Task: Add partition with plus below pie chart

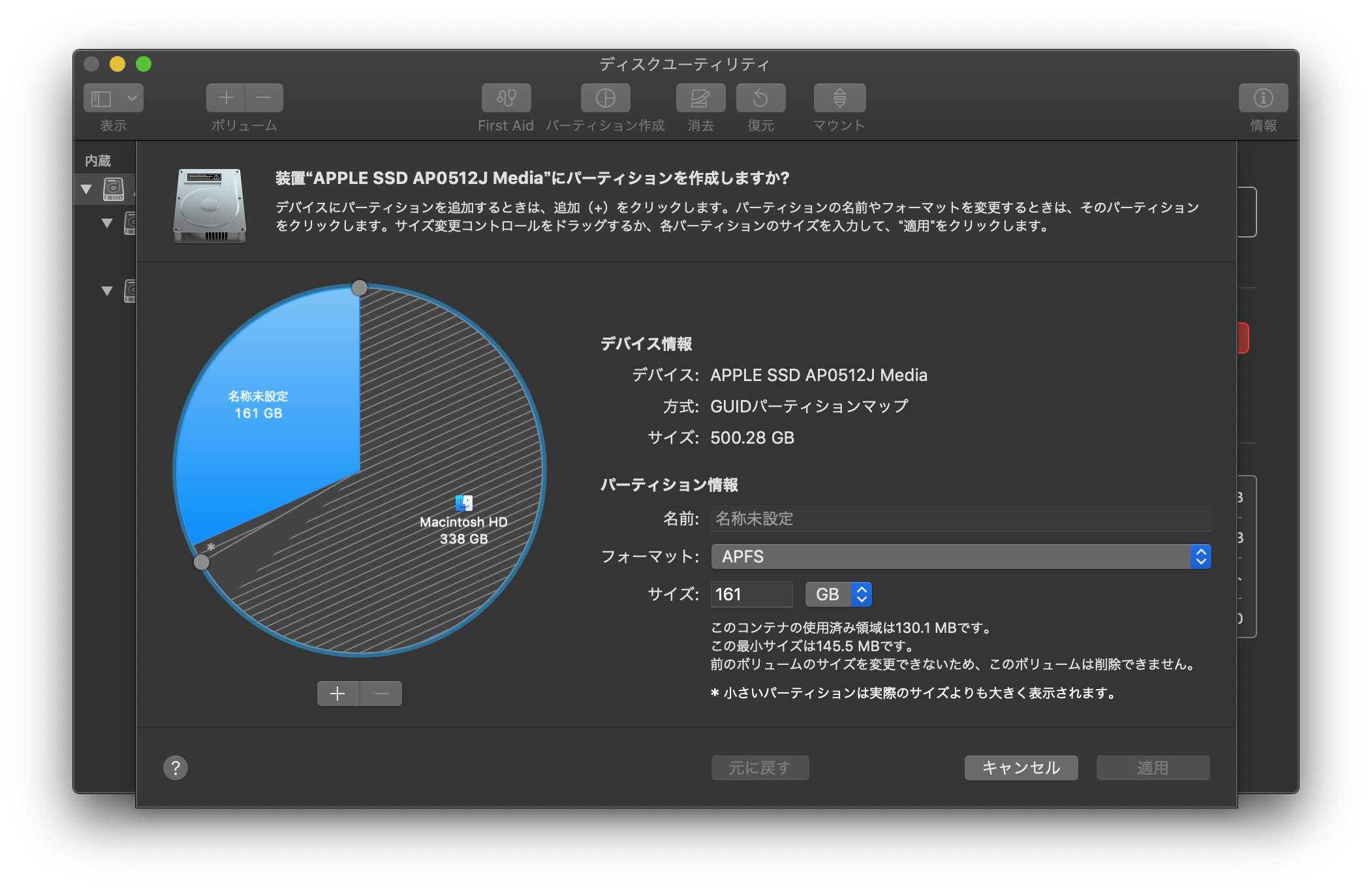Action: pos(337,694)
